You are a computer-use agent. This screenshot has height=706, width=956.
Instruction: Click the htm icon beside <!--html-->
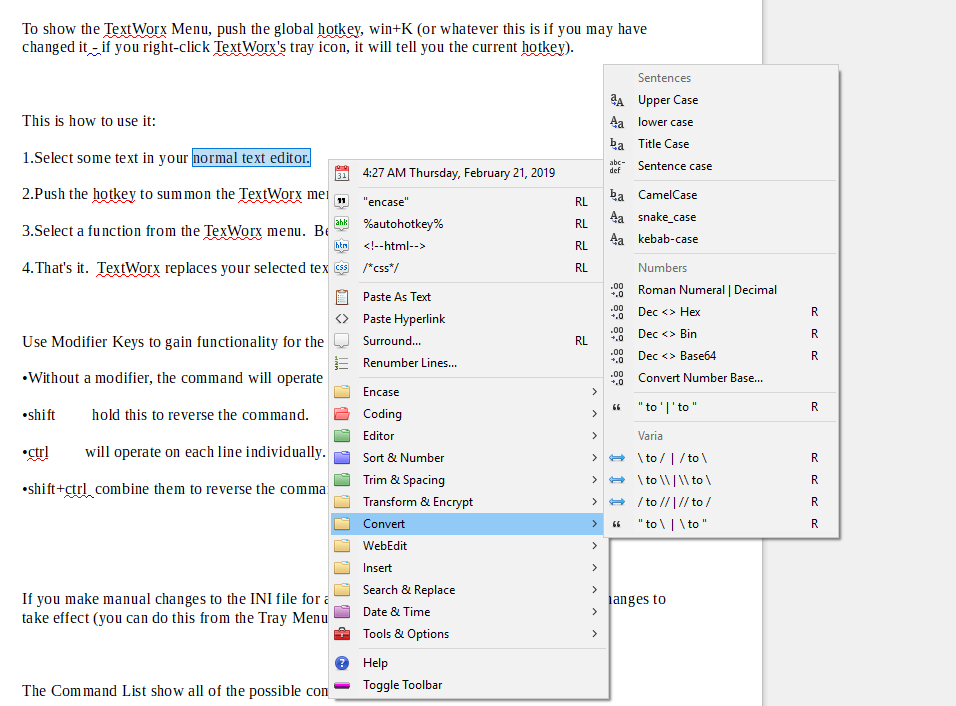tap(342, 246)
